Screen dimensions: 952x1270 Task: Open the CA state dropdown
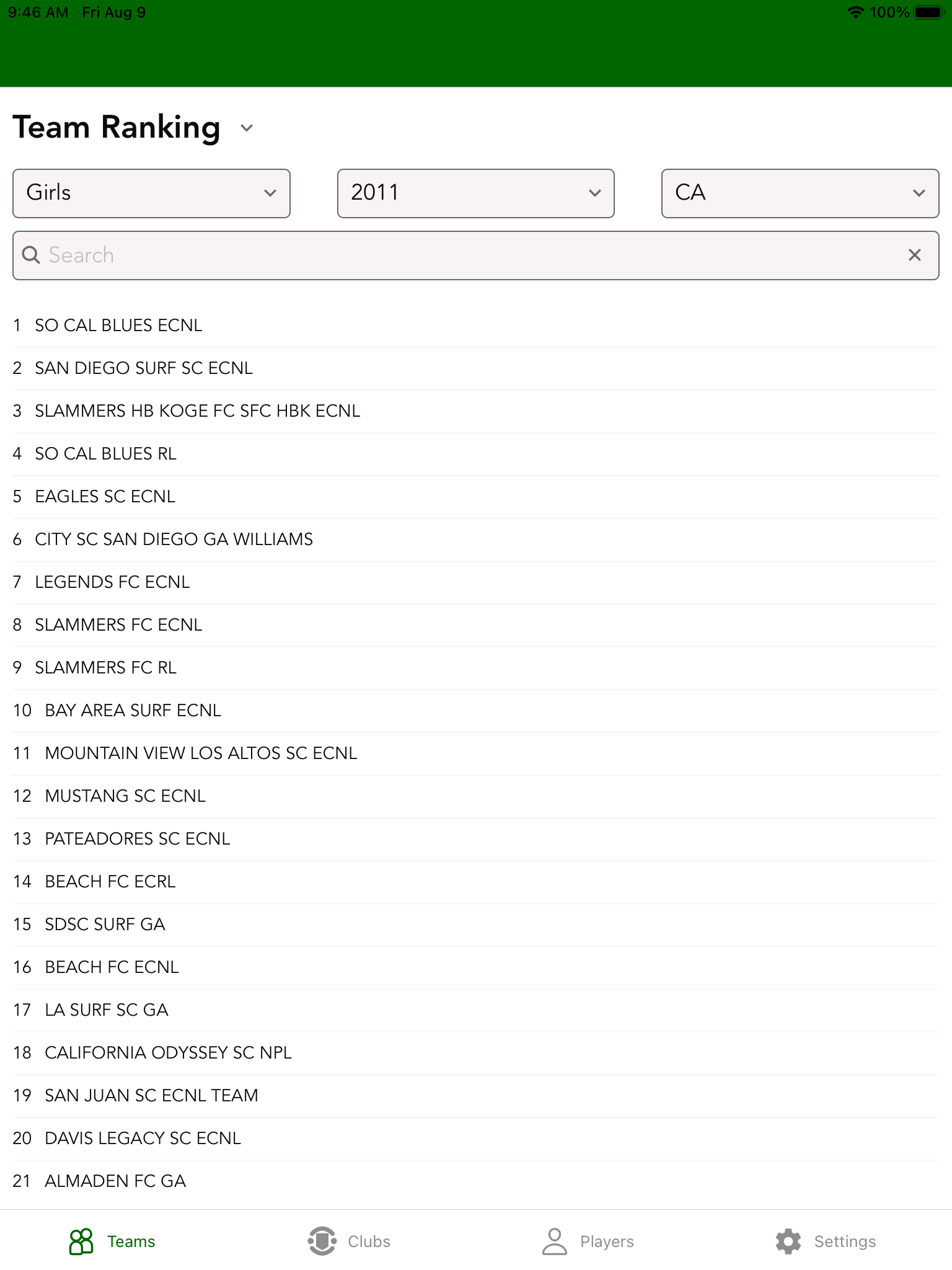[x=800, y=193]
